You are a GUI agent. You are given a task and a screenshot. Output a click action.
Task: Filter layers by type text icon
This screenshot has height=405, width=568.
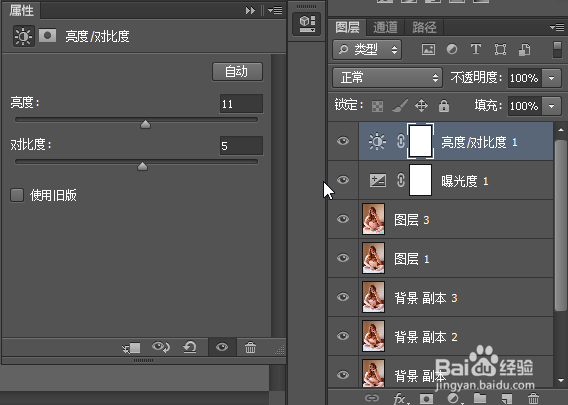(x=476, y=49)
